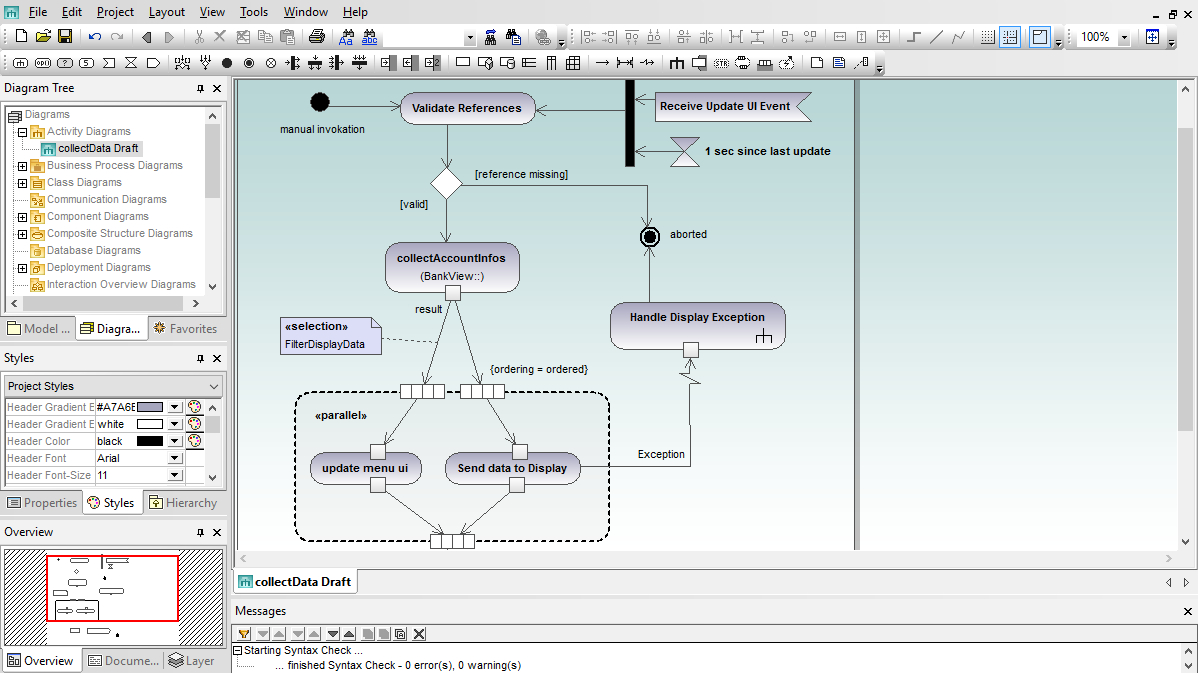
Task: Open the Tools menu
Action: (254, 12)
